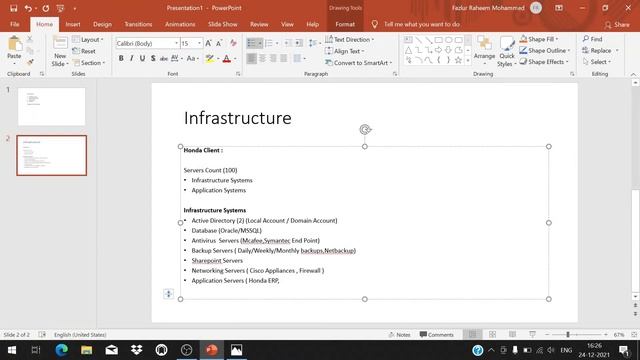Click the Format Painter brush icon

[x=30, y=62]
